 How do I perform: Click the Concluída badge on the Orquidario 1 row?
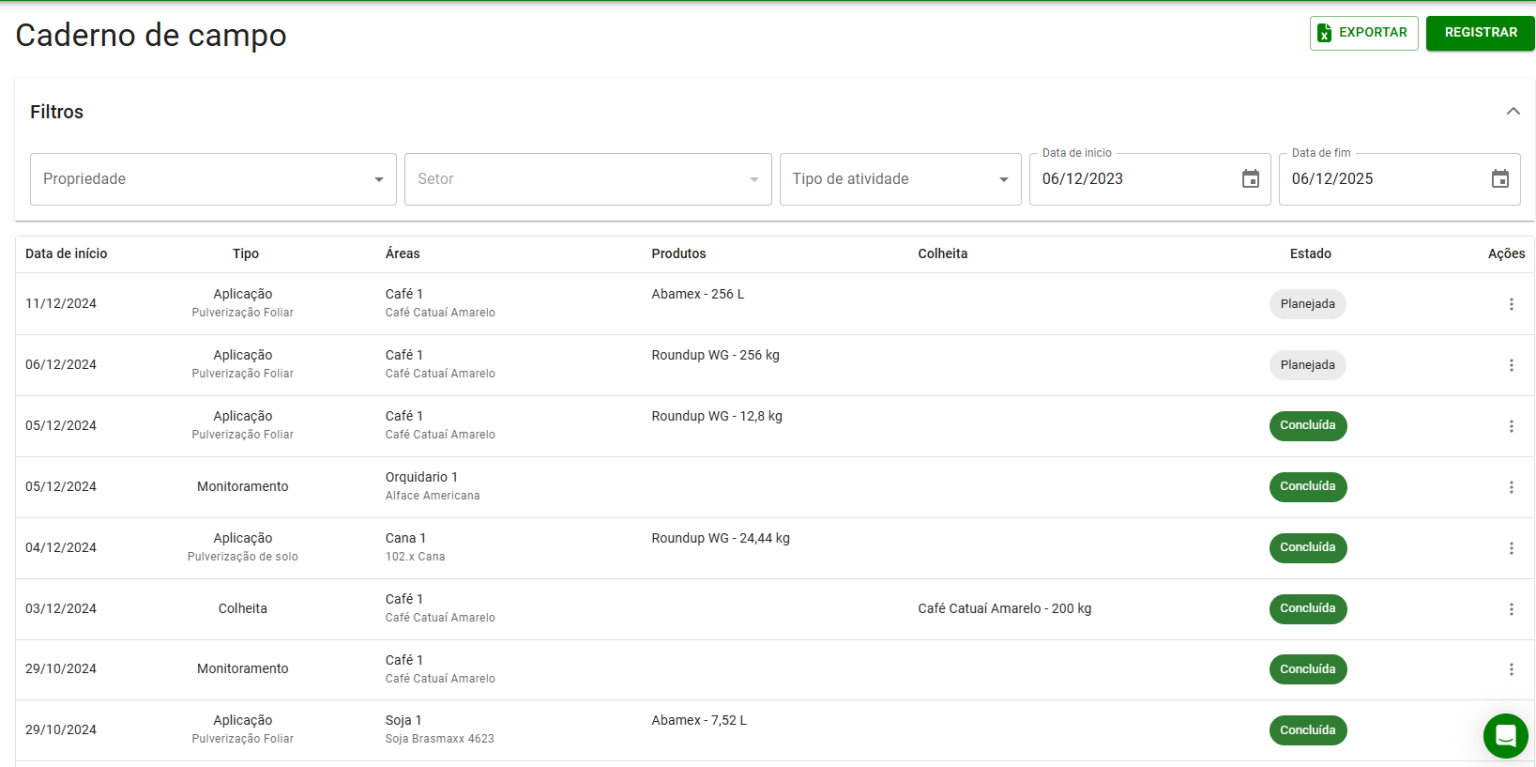(x=1308, y=487)
